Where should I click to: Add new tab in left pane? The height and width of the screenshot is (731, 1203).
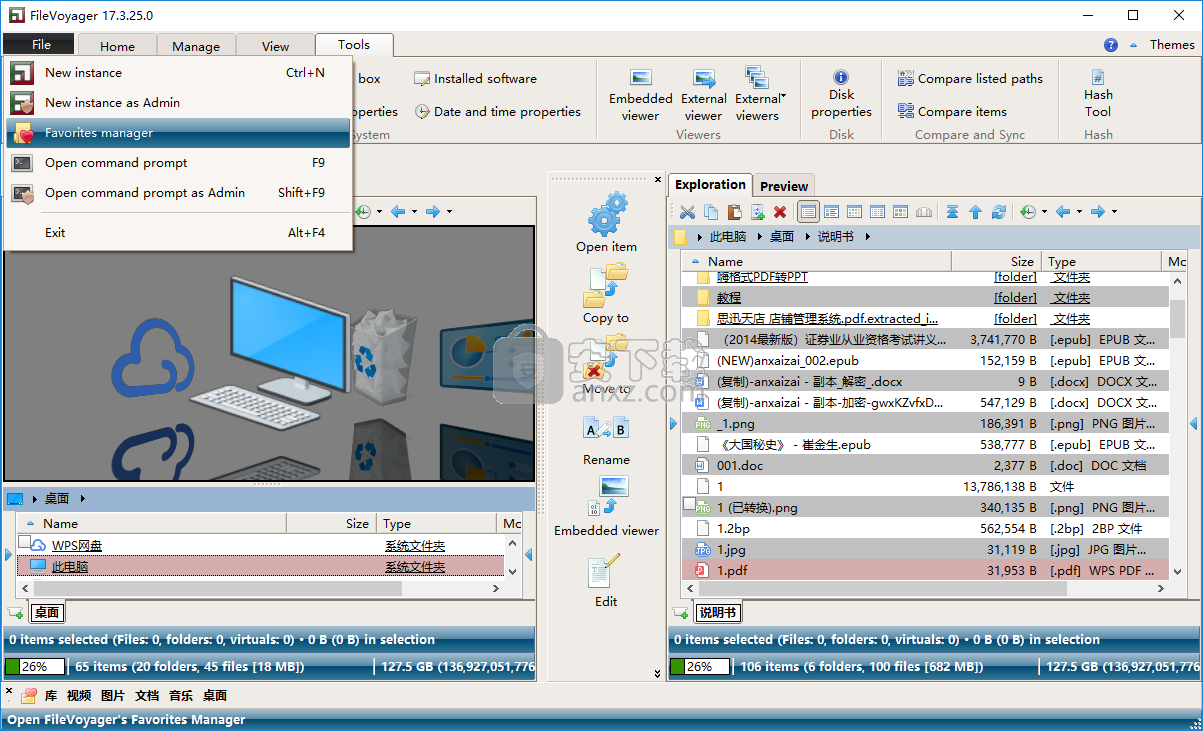(x=15, y=613)
